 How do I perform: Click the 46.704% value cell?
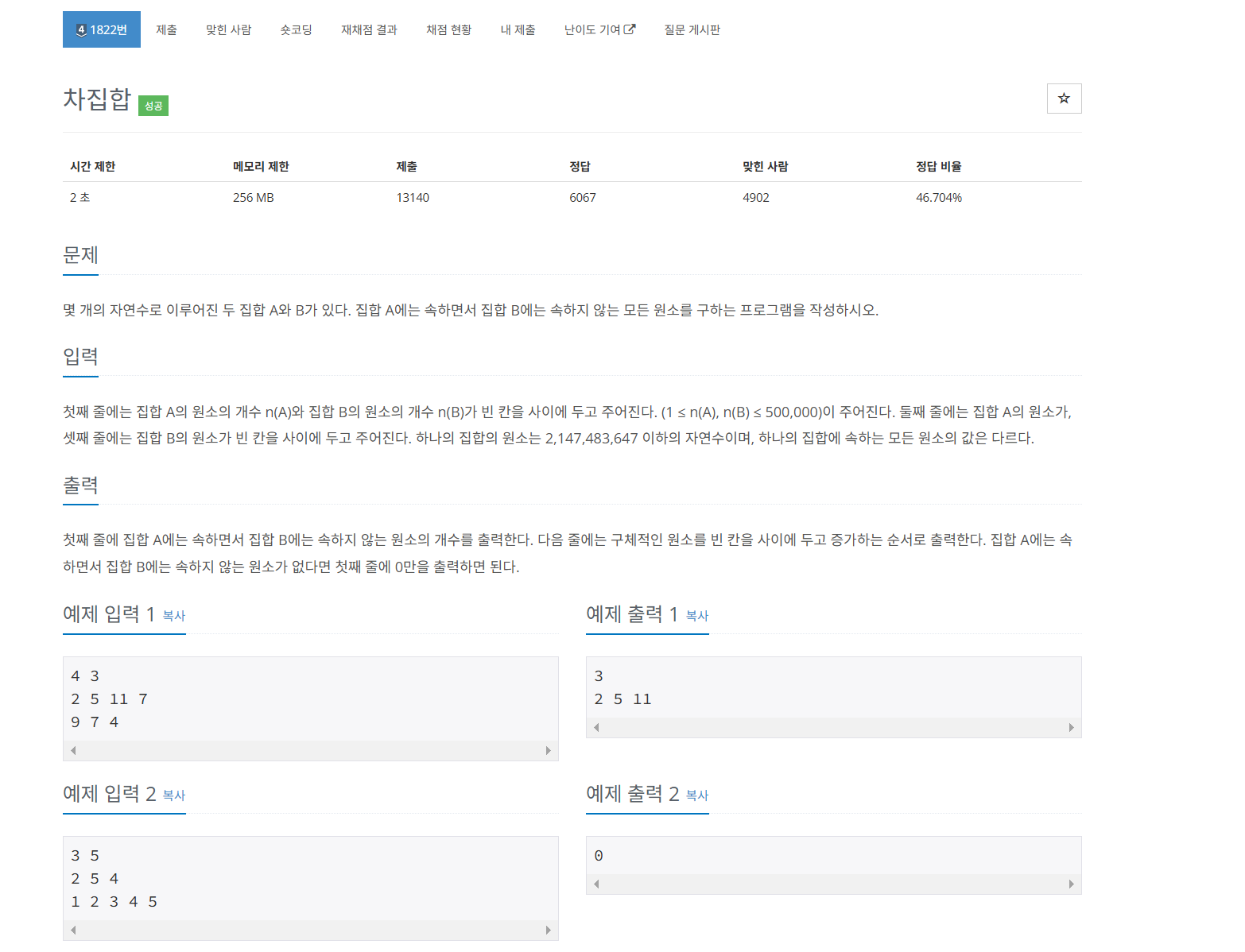pos(939,197)
